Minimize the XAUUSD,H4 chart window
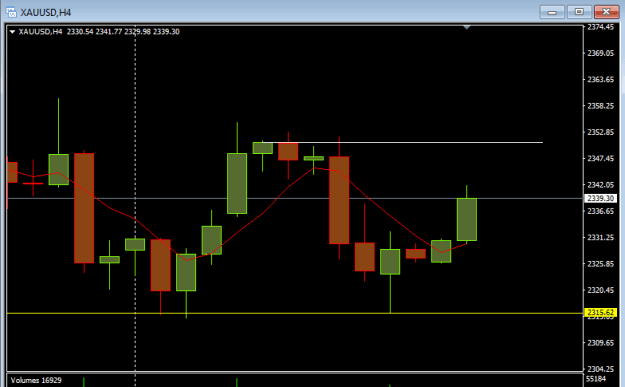The height and width of the screenshot is (387, 625). coord(552,12)
